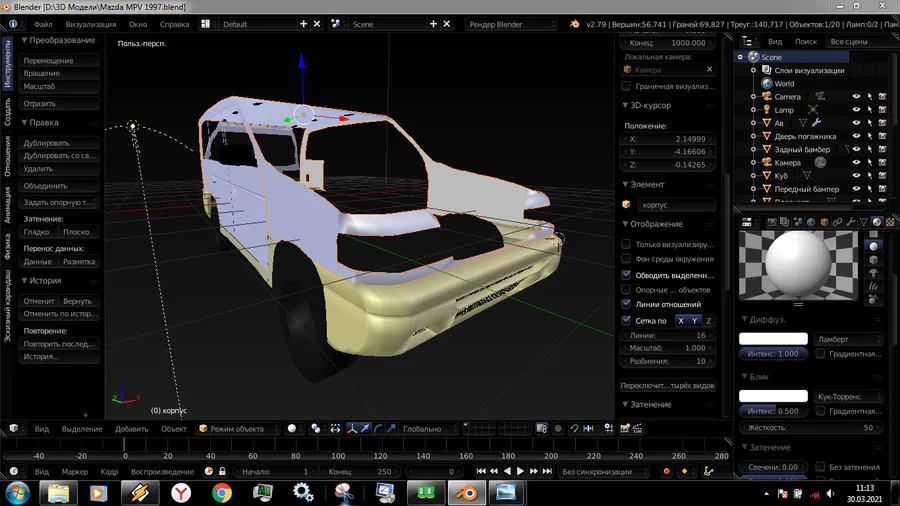Select the scale manipulator icon
Image resolution: width=900 pixels, height=506 pixels.
pos(391,429)
